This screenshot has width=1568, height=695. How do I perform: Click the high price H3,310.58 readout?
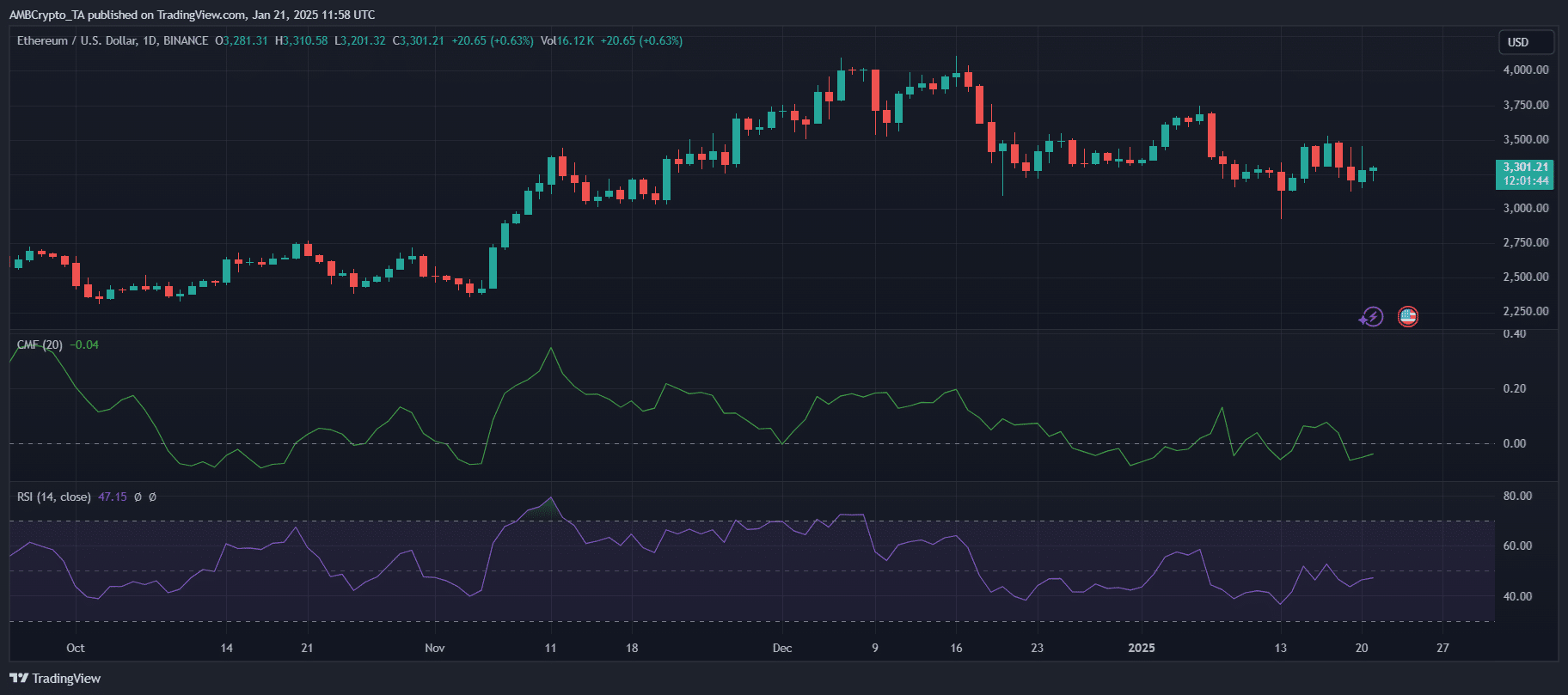point(302,40)
